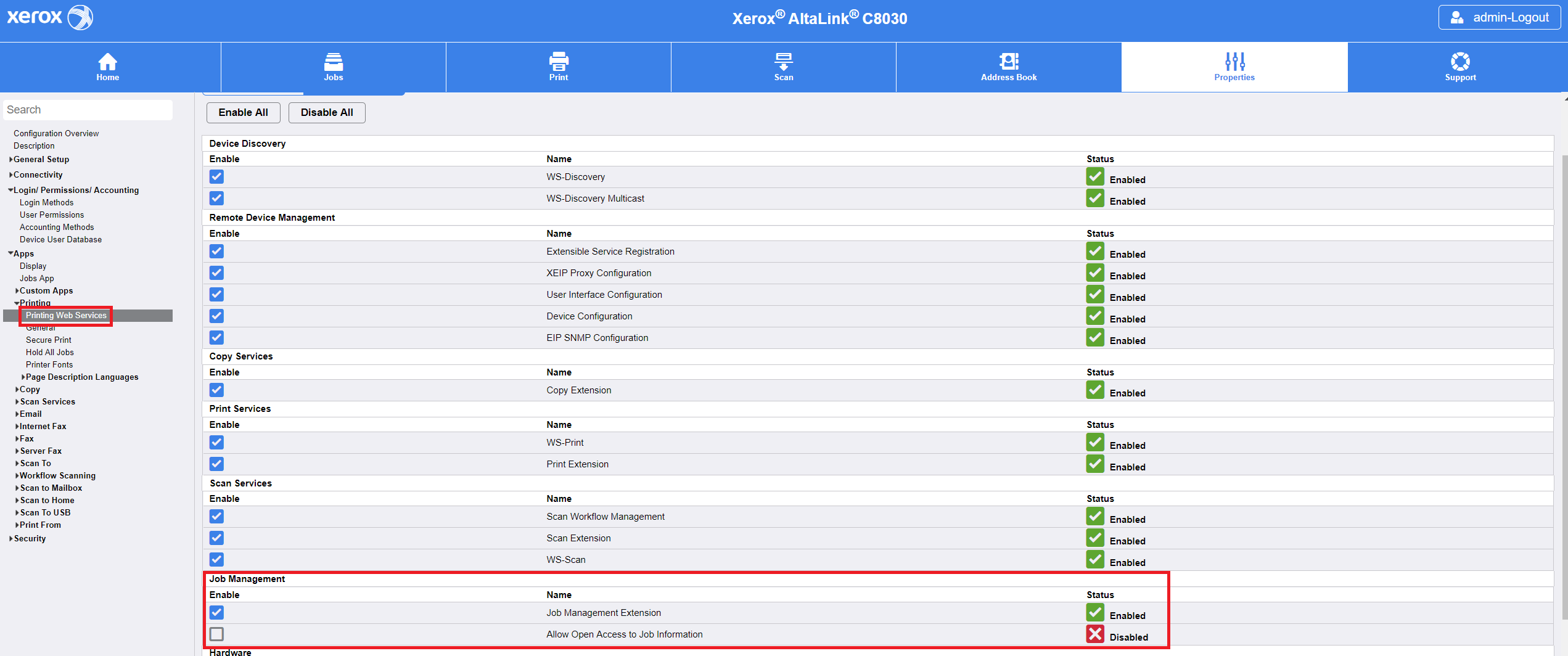Click the Home house icon
1568x656 pixels.
(107, 62)
